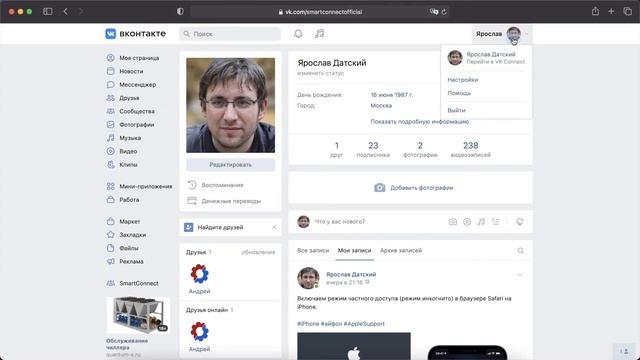Search wall posts with magnifier icon
This screenshot has height=360, width=640.
point(520,250)
